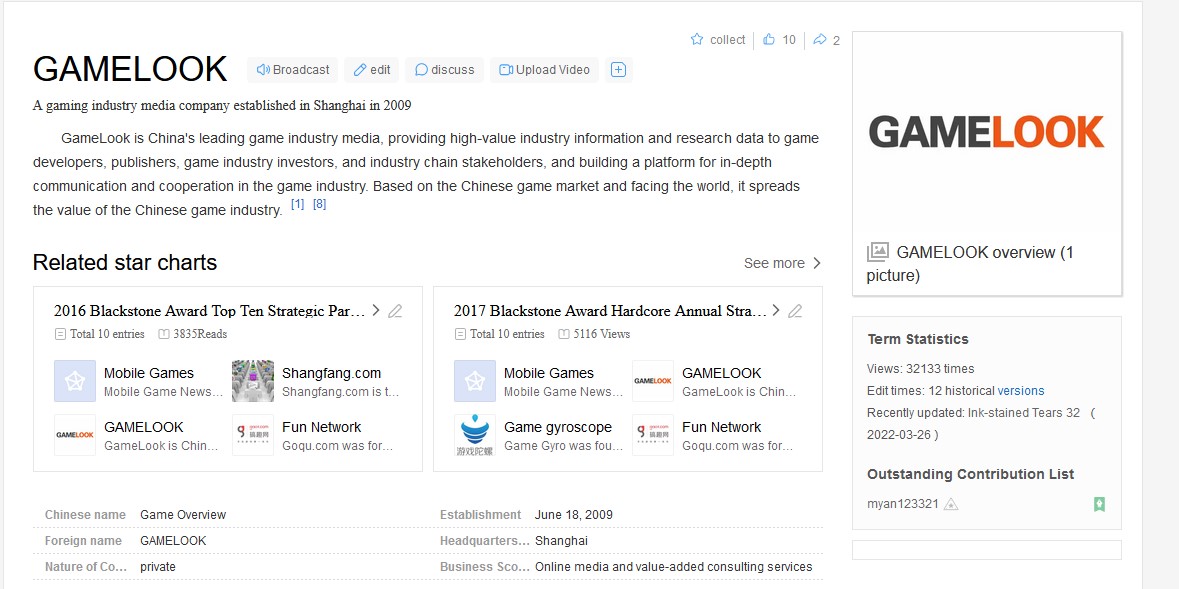The height and width of the screenshot is (589, 1179).
Task: Click the Upload Video button
Action: (x=544, y=70)
